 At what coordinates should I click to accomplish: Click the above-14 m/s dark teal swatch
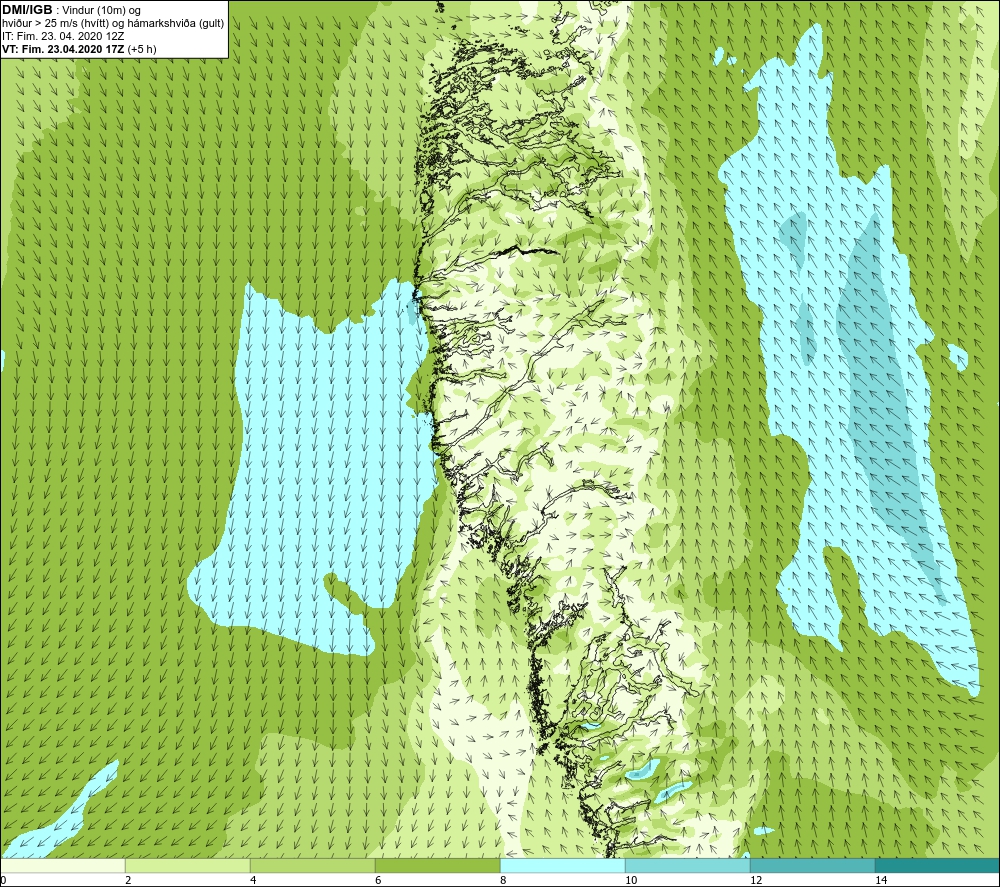(938, 865)
